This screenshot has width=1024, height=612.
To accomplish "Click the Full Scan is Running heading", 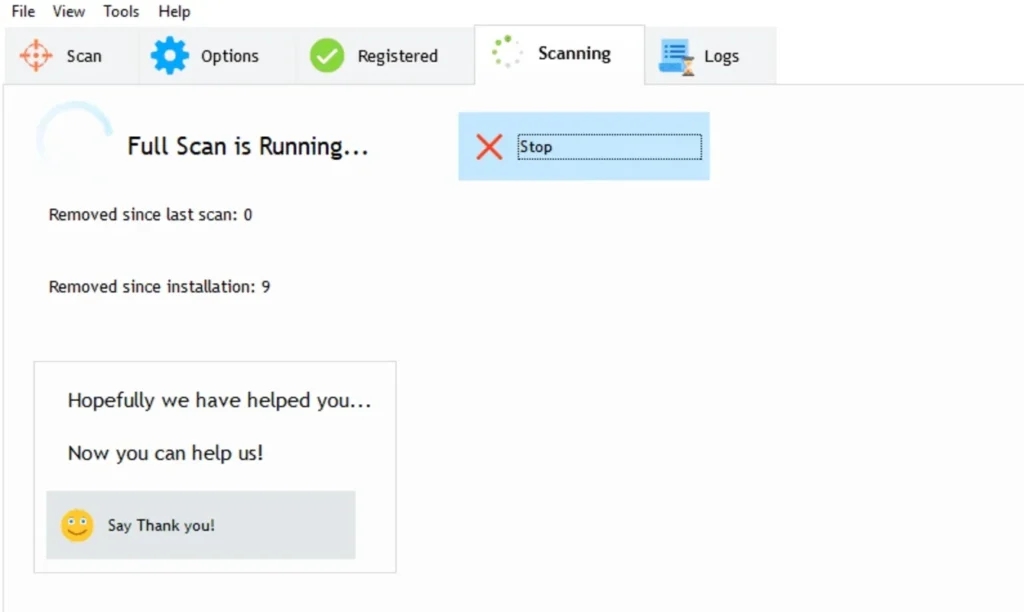I will tap(248, 147).
